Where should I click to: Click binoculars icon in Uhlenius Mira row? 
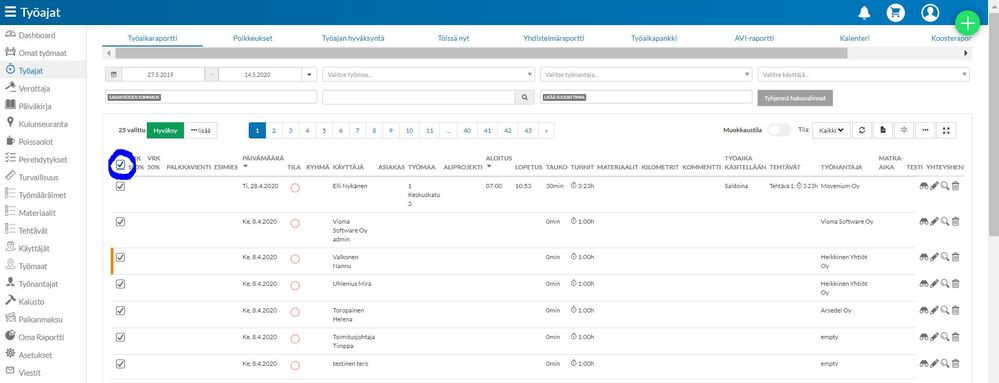923,284
